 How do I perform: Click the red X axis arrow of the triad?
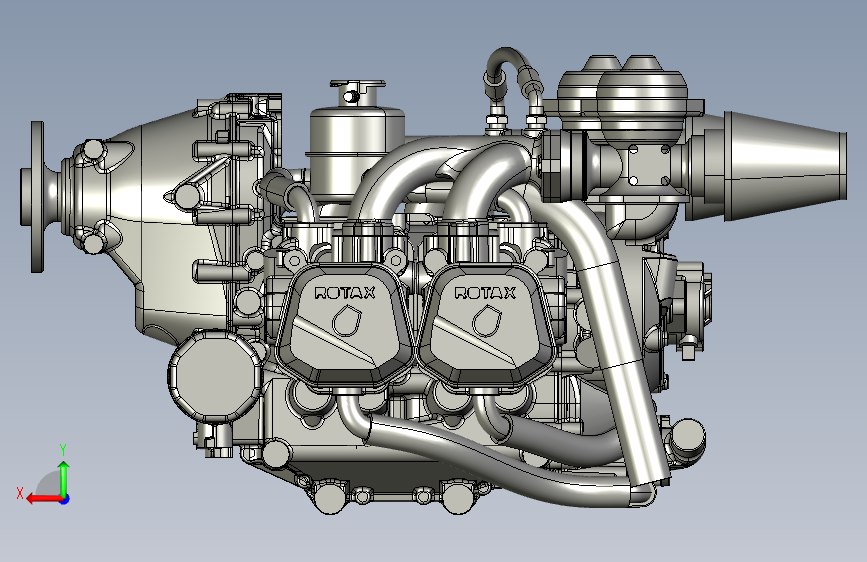coord(43,499)
